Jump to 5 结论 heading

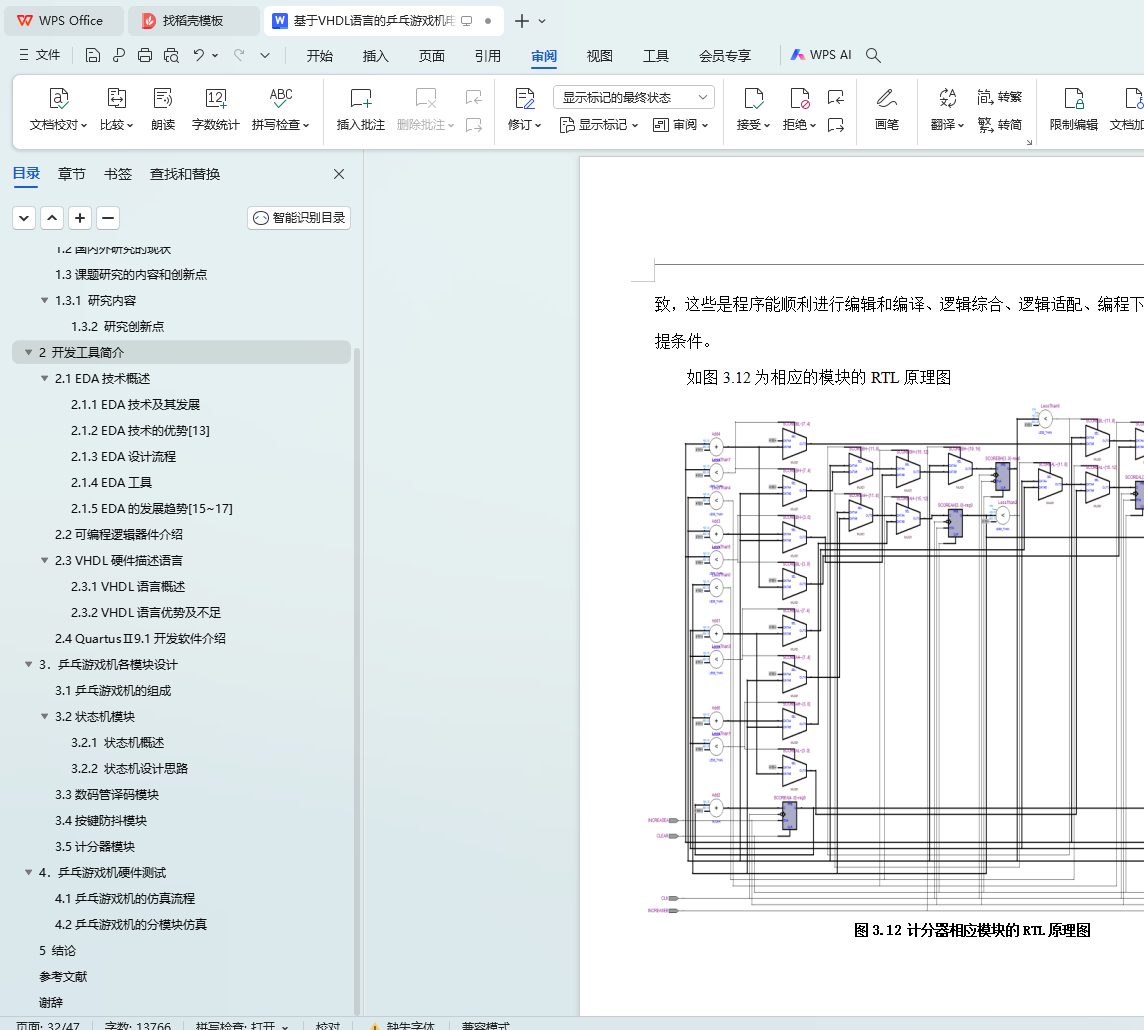point(57,950)
